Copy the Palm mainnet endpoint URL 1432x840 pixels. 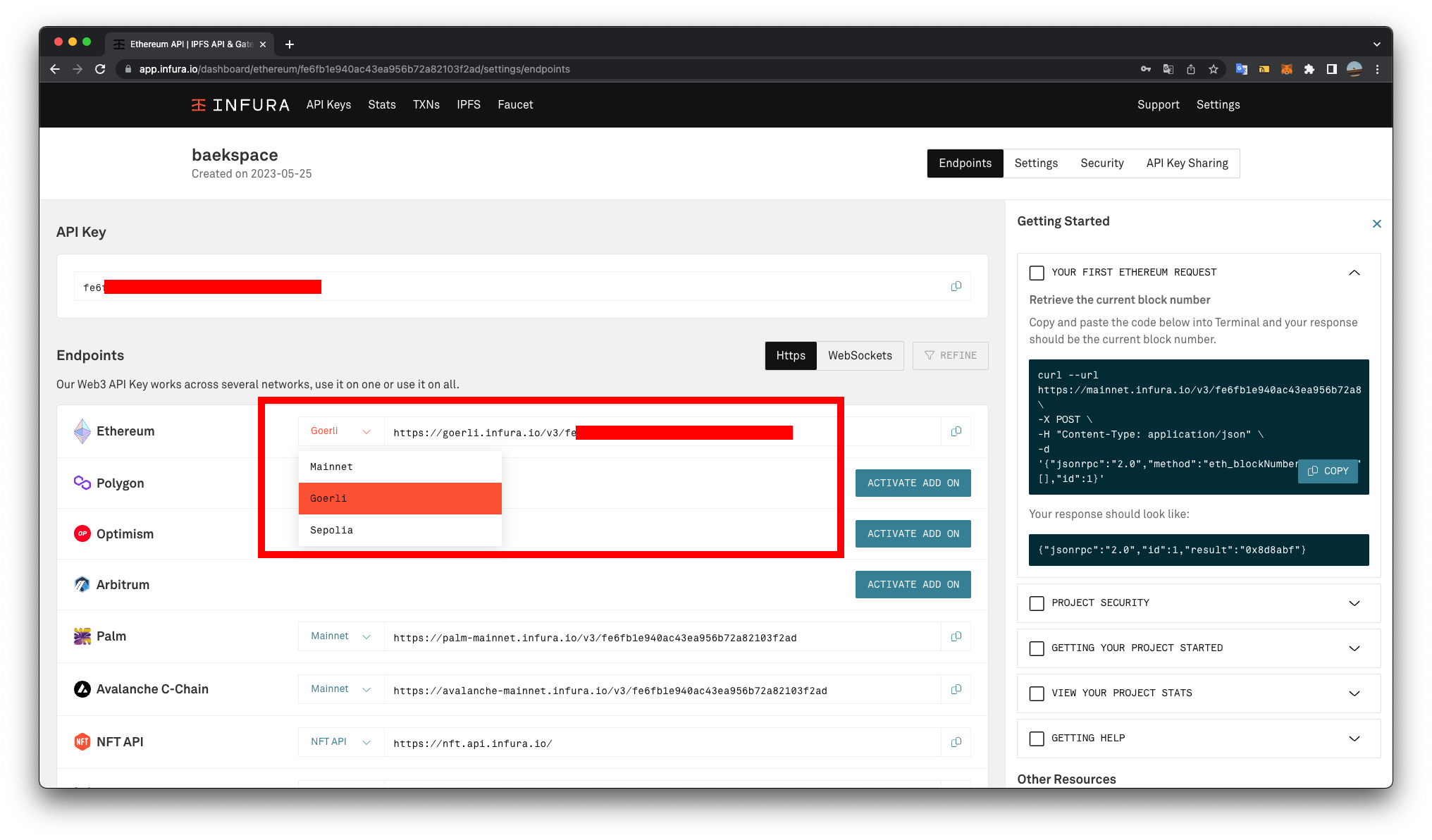coord(956,636)
